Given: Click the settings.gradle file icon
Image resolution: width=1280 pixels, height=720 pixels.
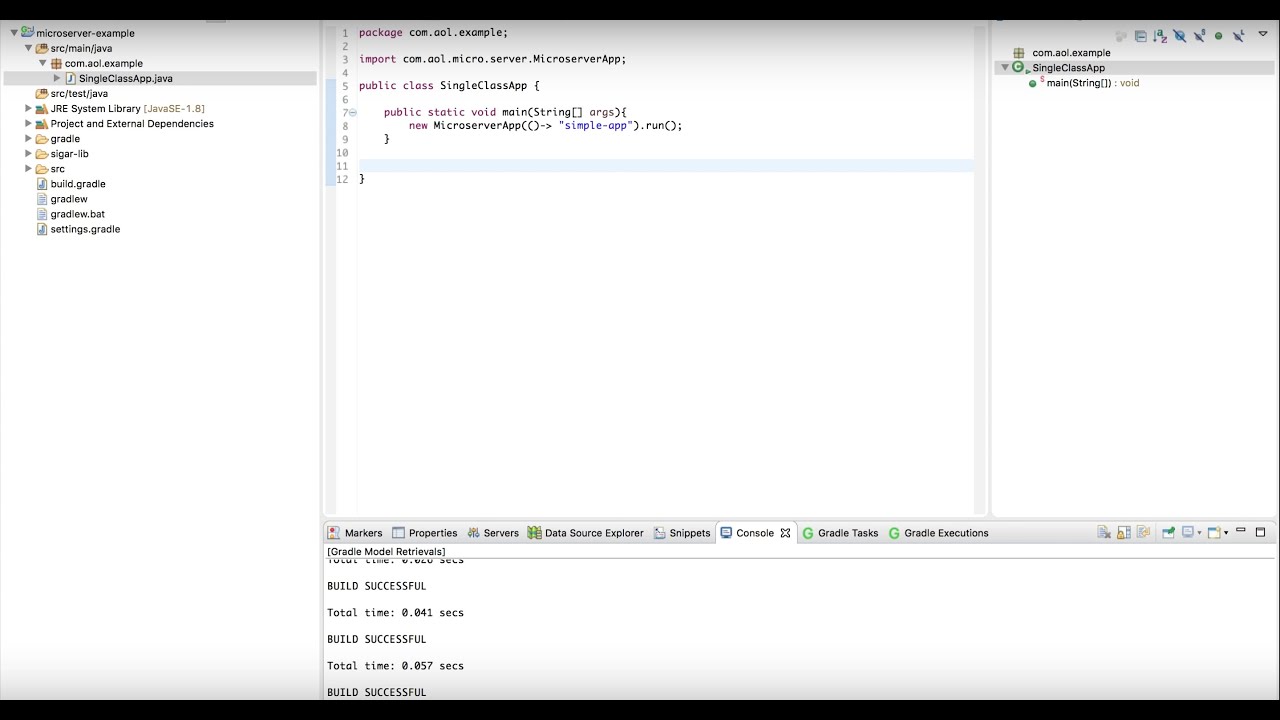Looking at the screenshot, I should [42, 229].
